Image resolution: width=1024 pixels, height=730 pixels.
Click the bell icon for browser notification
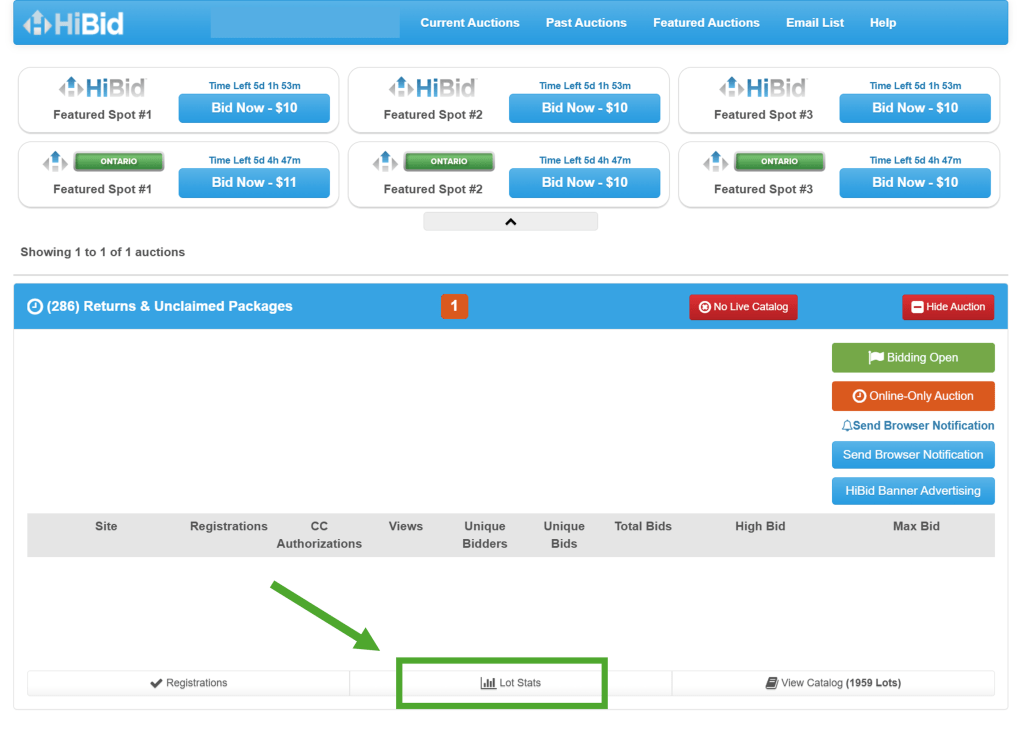847,426
